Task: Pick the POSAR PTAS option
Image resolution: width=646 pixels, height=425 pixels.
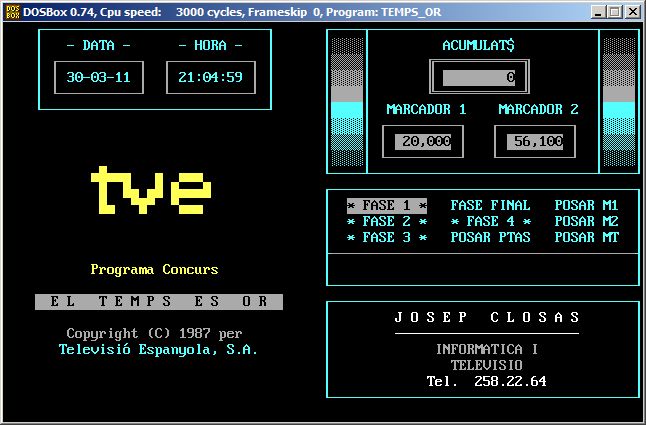Action: 490,237
